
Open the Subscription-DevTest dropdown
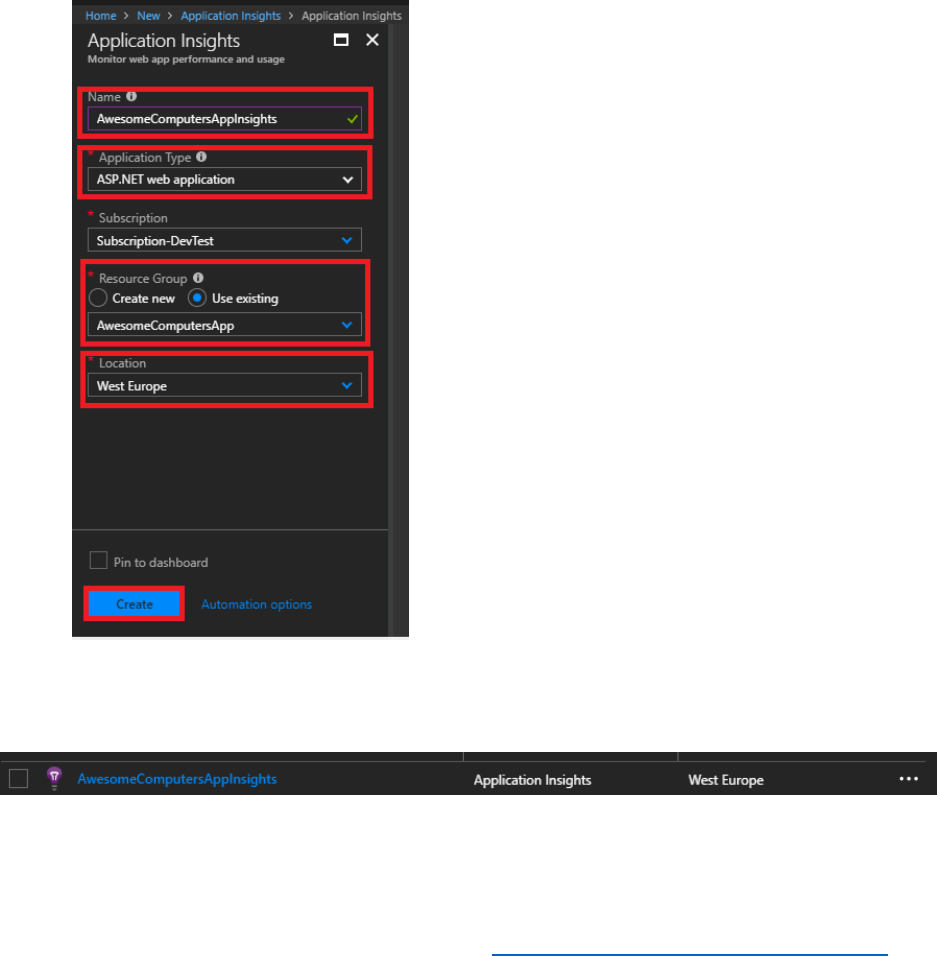[x=224, y=240]
